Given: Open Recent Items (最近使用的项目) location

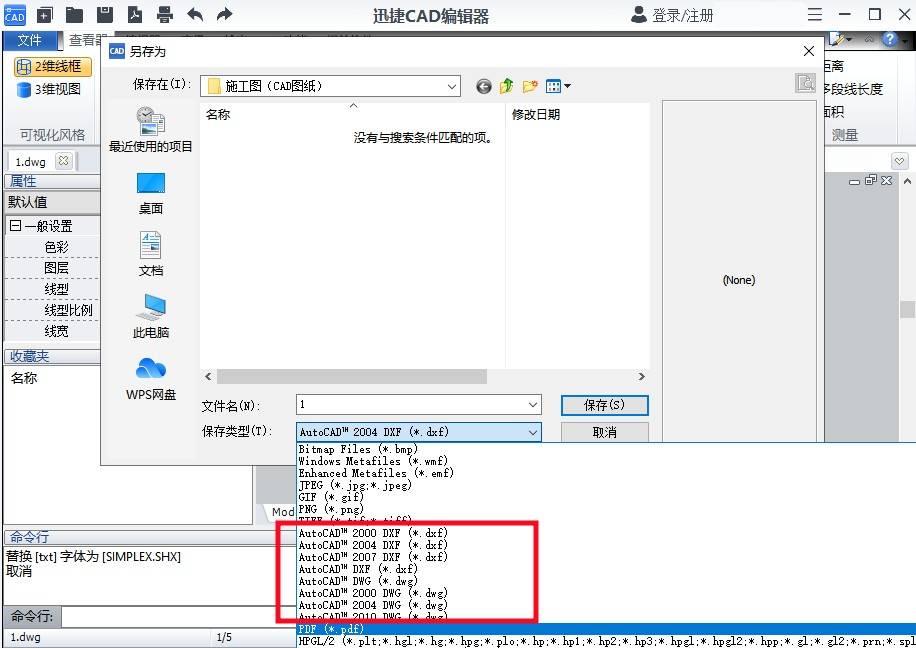Looking at the screenshot, I should [x=151, y=130].
